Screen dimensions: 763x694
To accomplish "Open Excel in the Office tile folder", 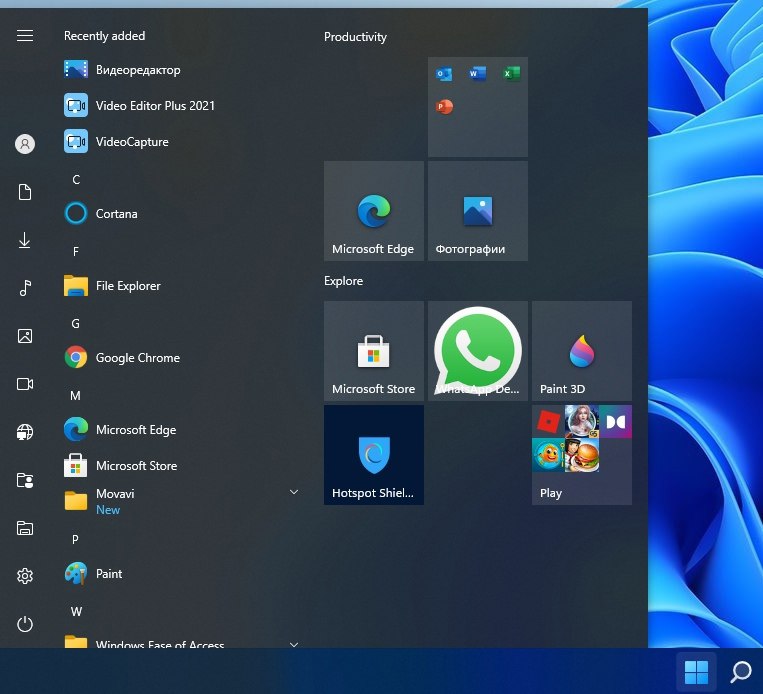I will pyautogui.click(x=511, y=74).
